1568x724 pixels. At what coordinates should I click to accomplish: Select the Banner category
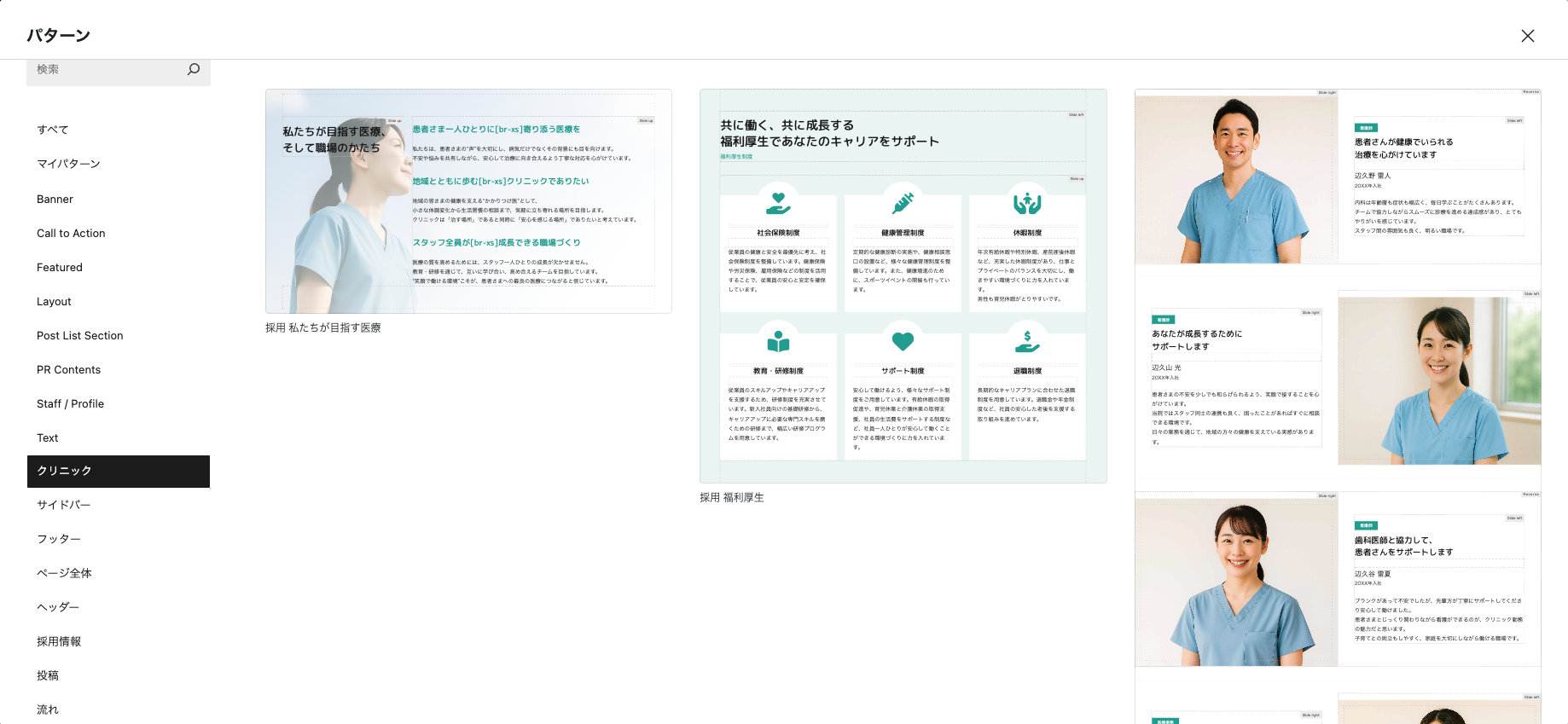tap(55, 199)
